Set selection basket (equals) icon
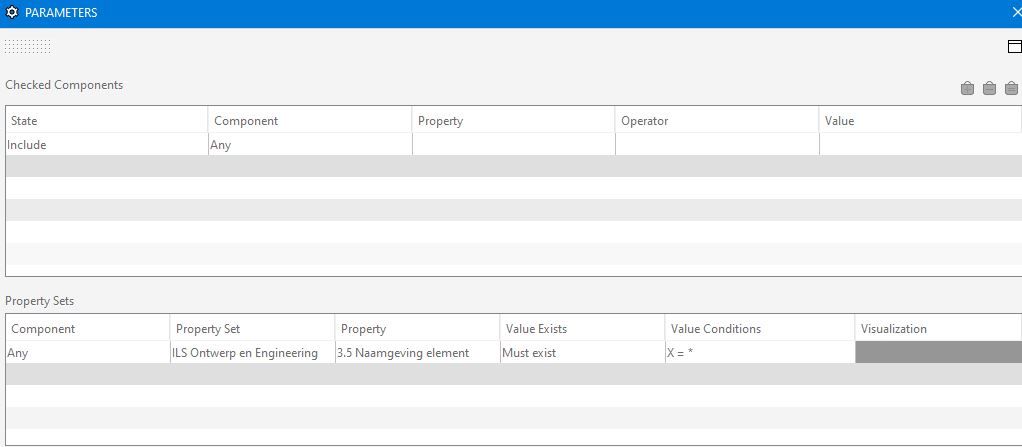 click(x=1011, y=88)
